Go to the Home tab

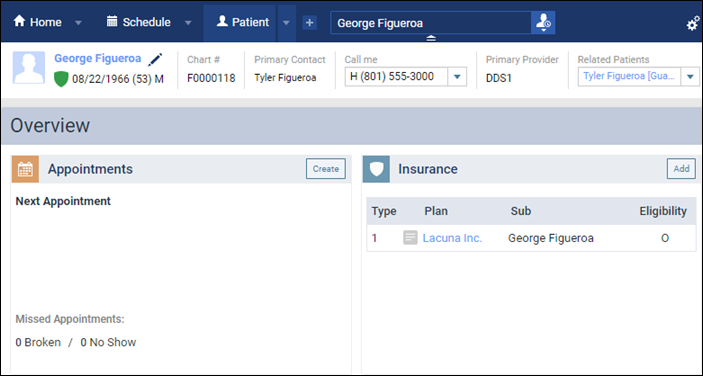point(38,22)
